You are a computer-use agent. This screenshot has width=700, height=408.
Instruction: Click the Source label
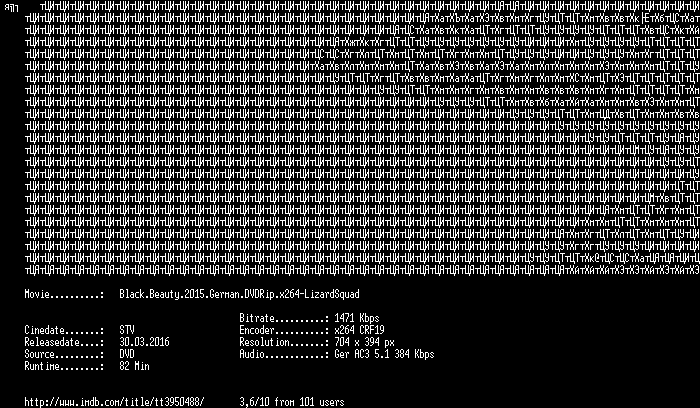pos(64,354)
